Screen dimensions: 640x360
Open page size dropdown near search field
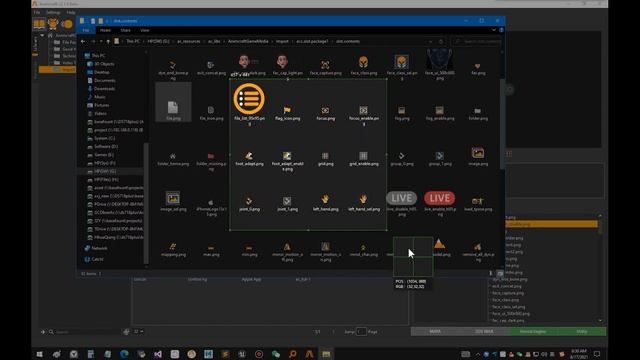pyautogui.click(x=139, y=332)
